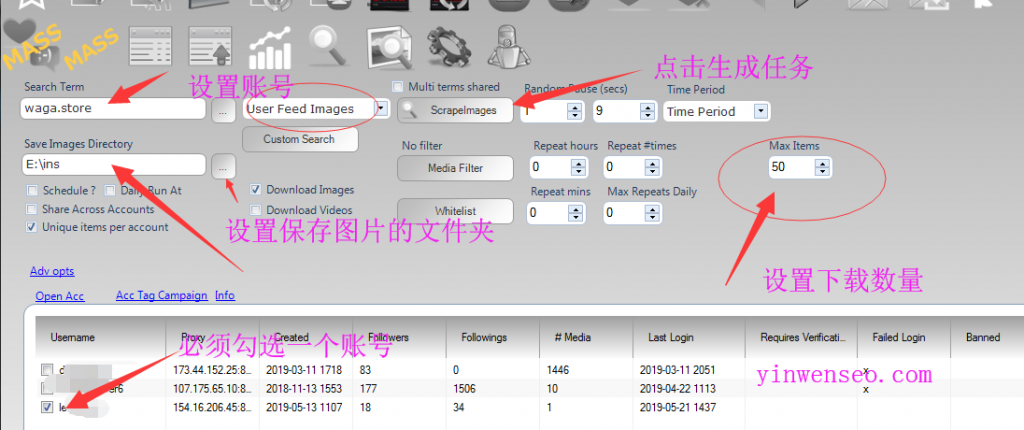This screenshot has height=430, width=1024.
Task: Open the User Feed Images dropdown
Action: [x=381, y=109]
